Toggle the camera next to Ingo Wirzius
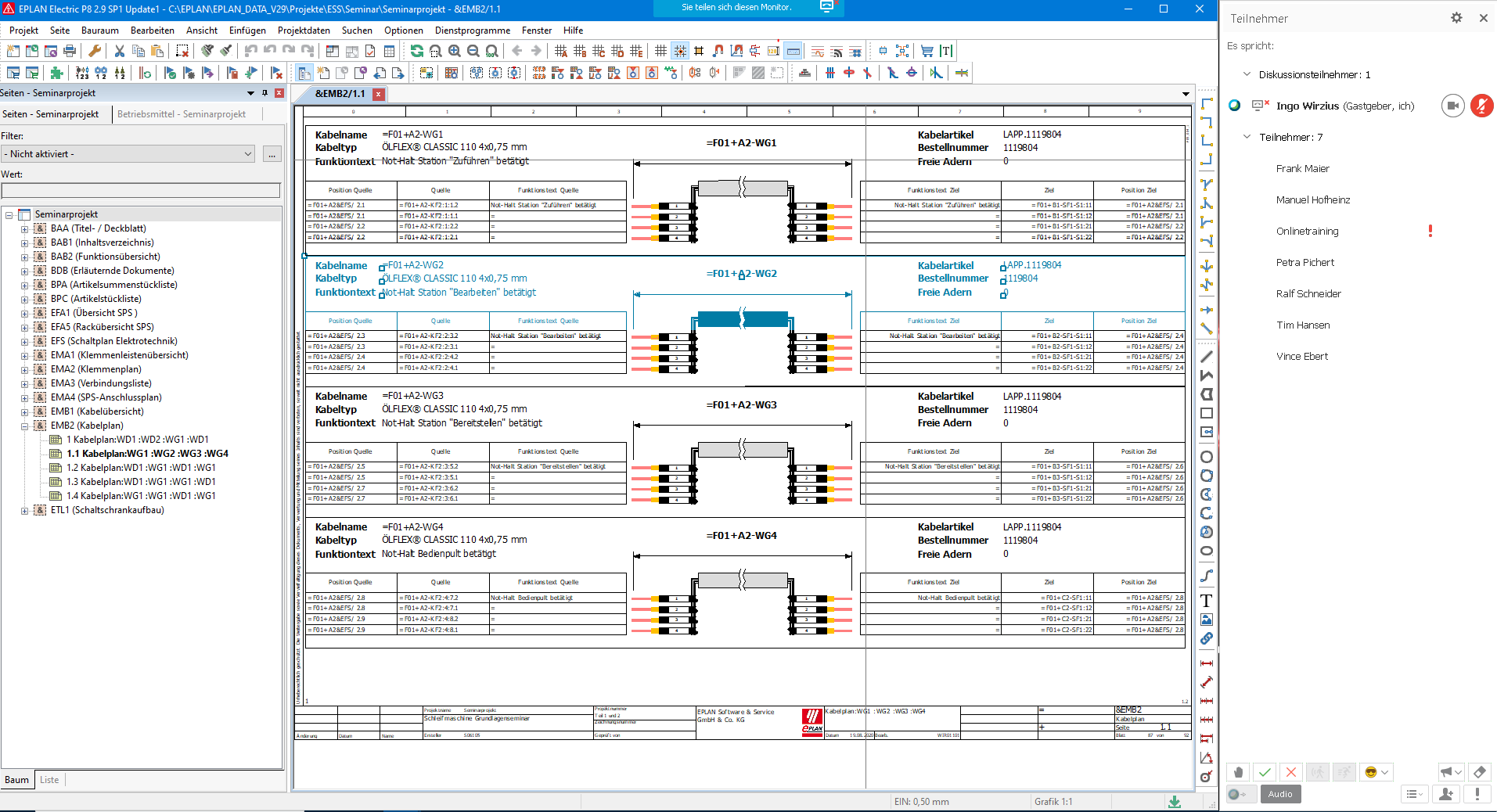1497x812 pixels. [x=1452, y=105]
